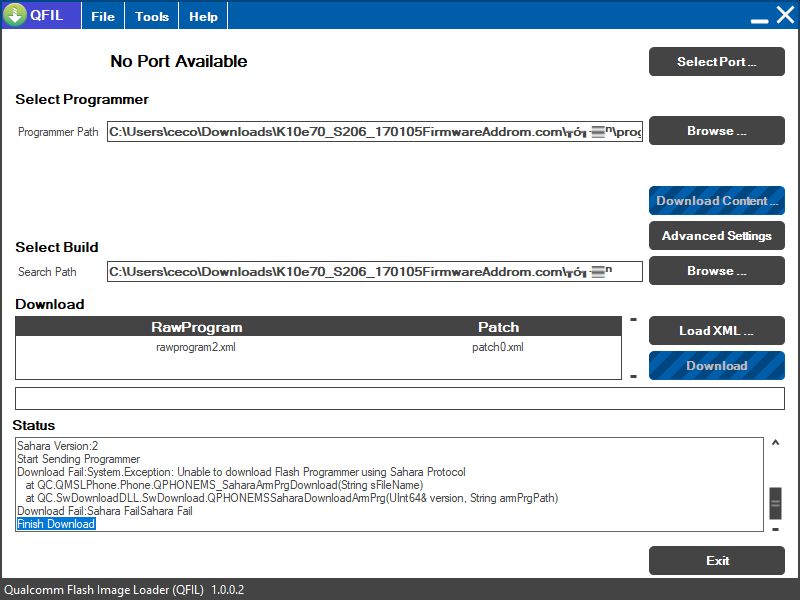Start flashing with the Download button

tap(716, 365)
